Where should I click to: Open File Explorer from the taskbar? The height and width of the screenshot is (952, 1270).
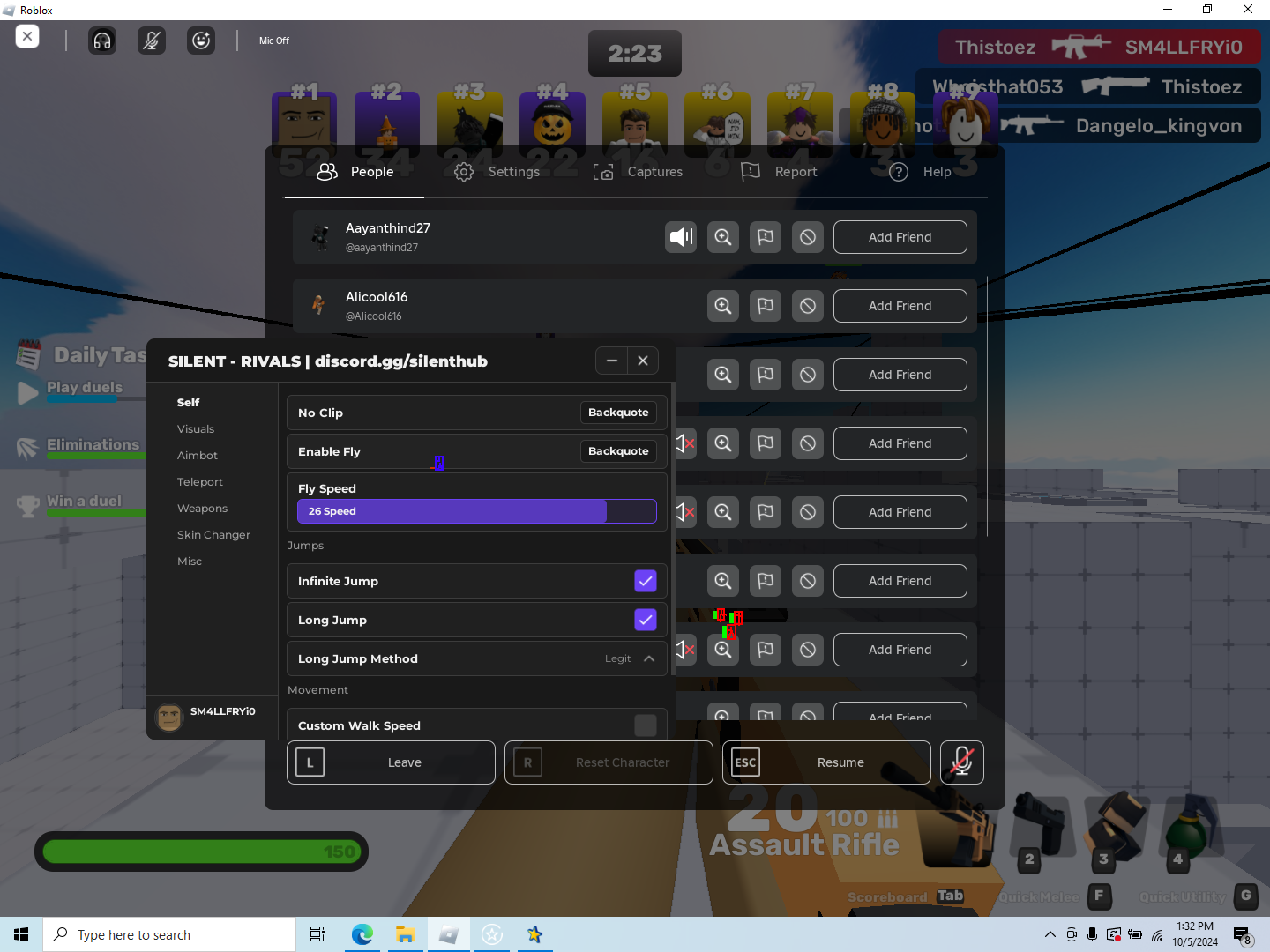click(x=405, y=934)
